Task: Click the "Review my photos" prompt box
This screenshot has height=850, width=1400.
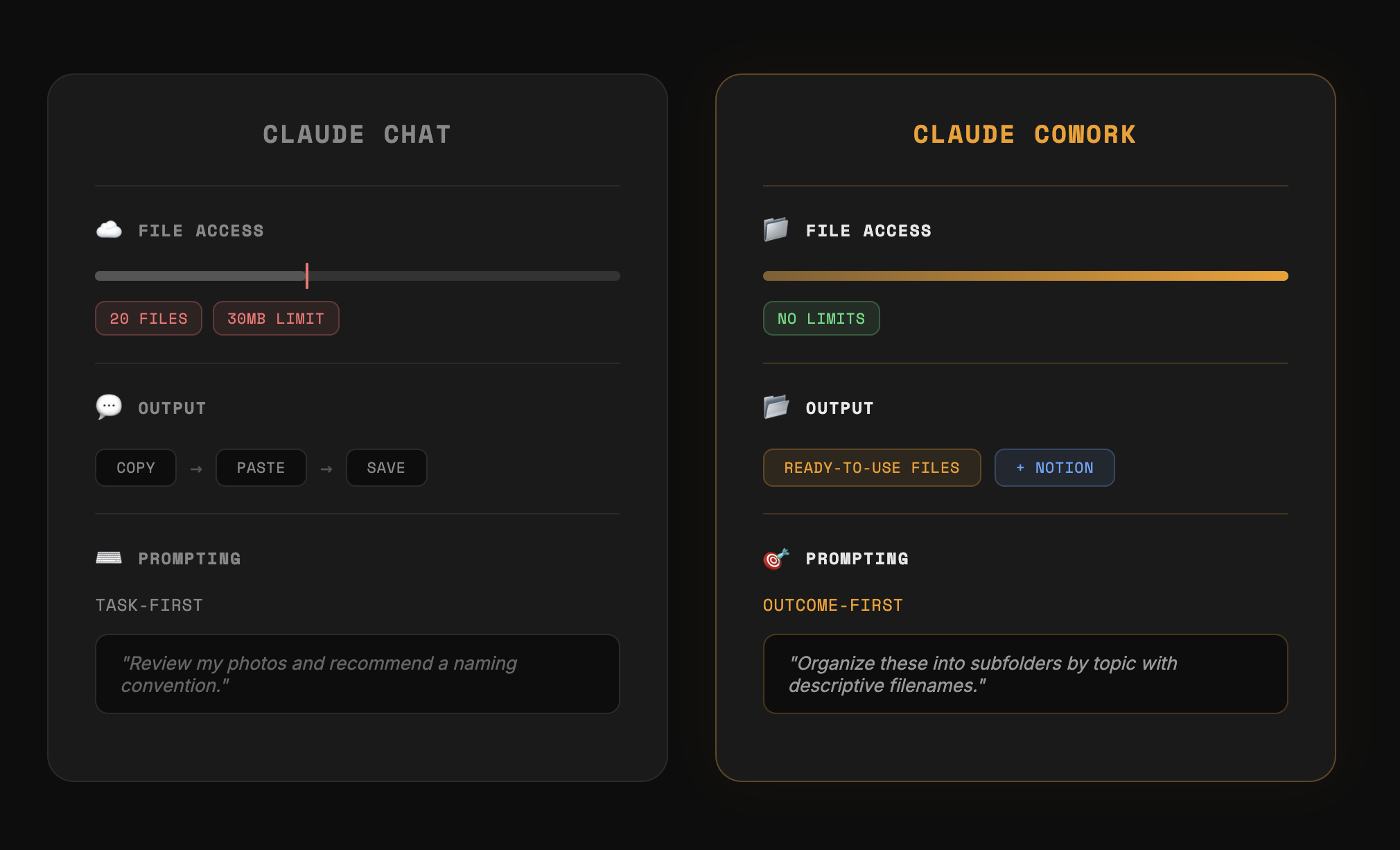Action: tap(357, 674)
